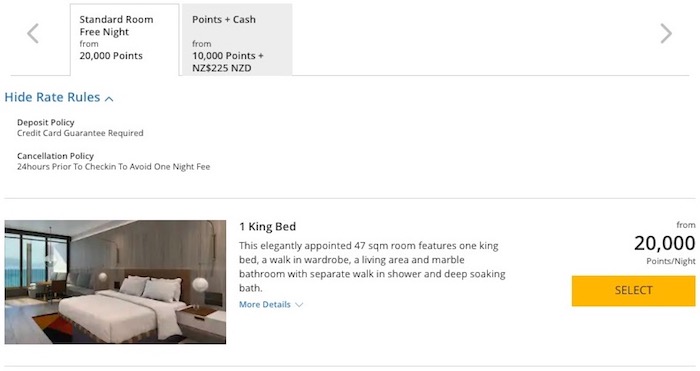Click the 20,000 Points text in first tab
This screenshot has height=371, width=700.
(111, 56)
